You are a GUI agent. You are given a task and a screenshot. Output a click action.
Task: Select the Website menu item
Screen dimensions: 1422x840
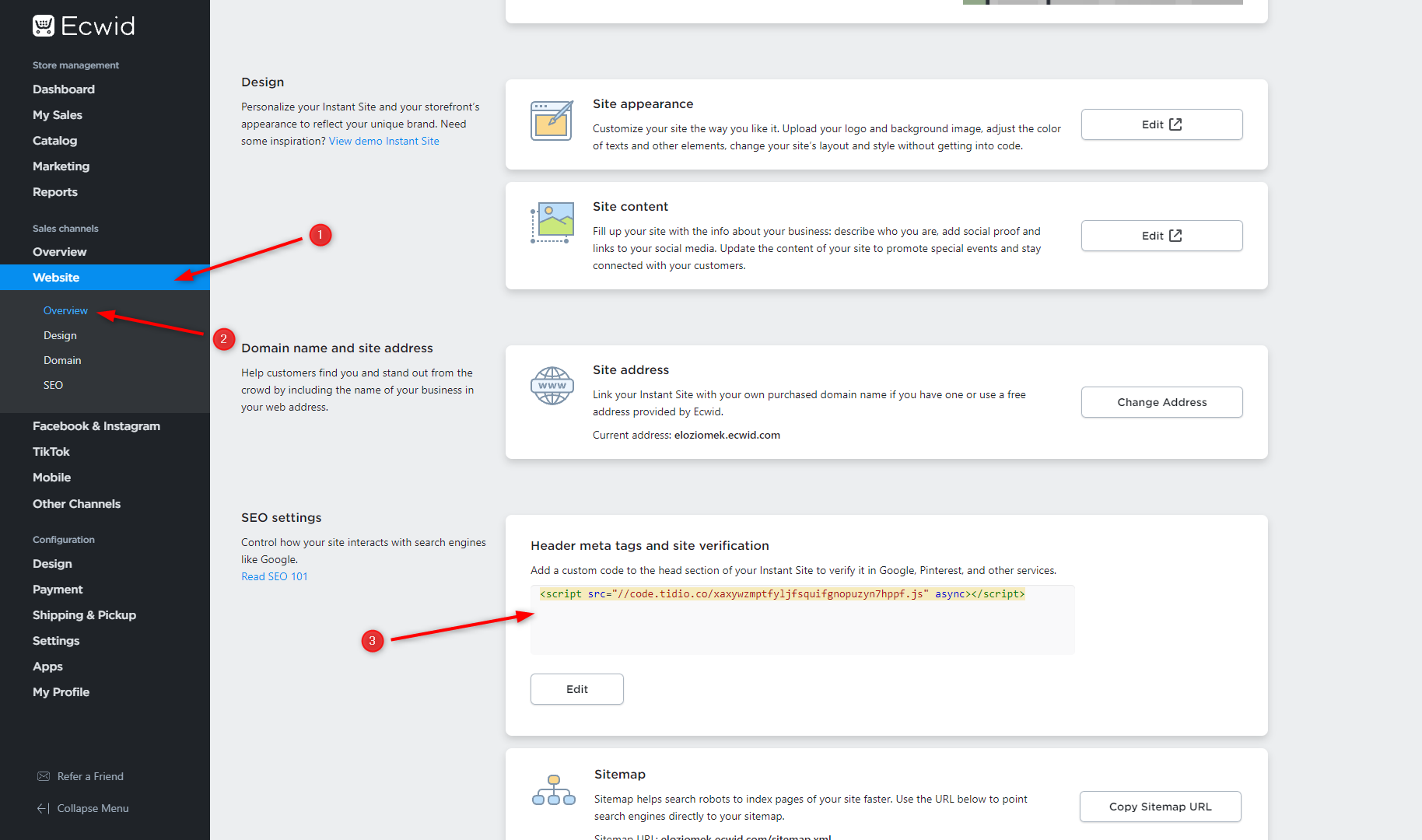coord(105,278)
